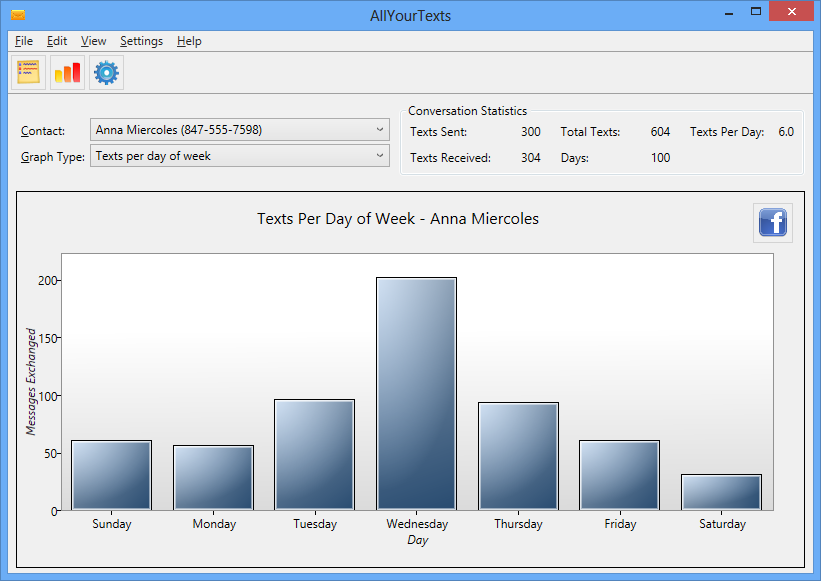Click the Tuesday bar in the chart
Screen dimensions: 821x581
point(315,455)
